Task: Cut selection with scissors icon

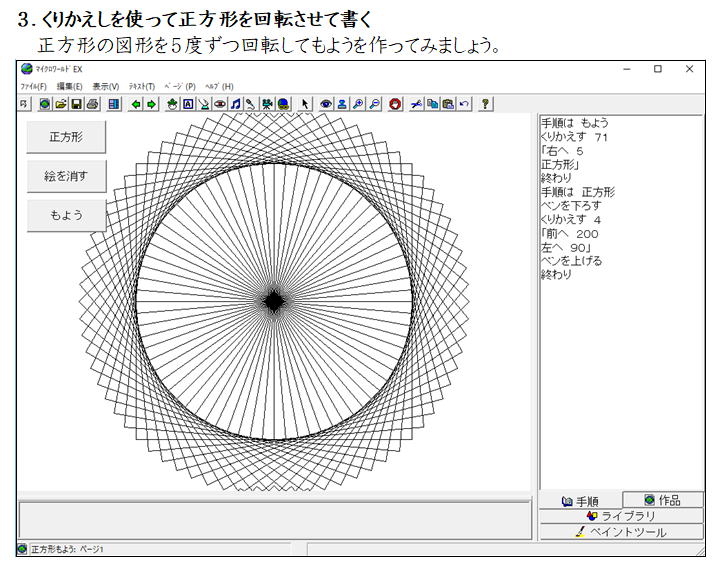Action: (x=416, y=104)
